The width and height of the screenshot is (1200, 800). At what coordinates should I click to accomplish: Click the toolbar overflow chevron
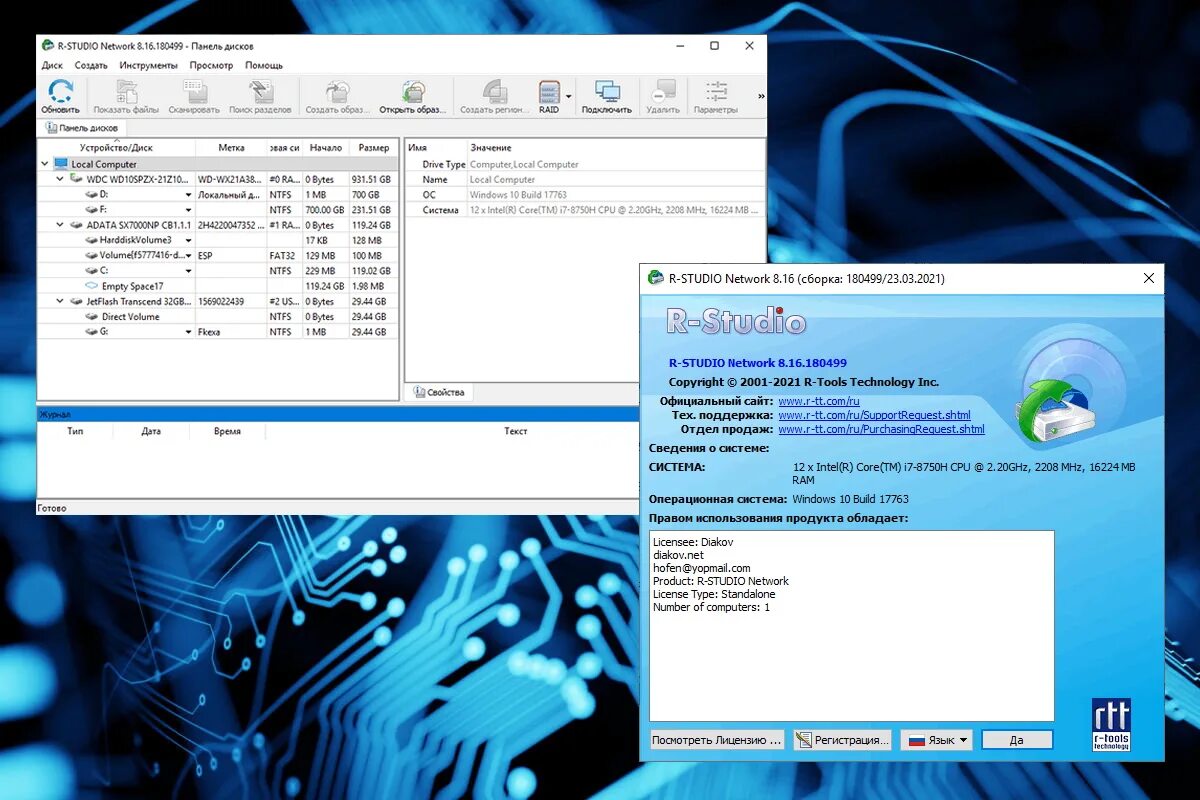coord(761,96)
